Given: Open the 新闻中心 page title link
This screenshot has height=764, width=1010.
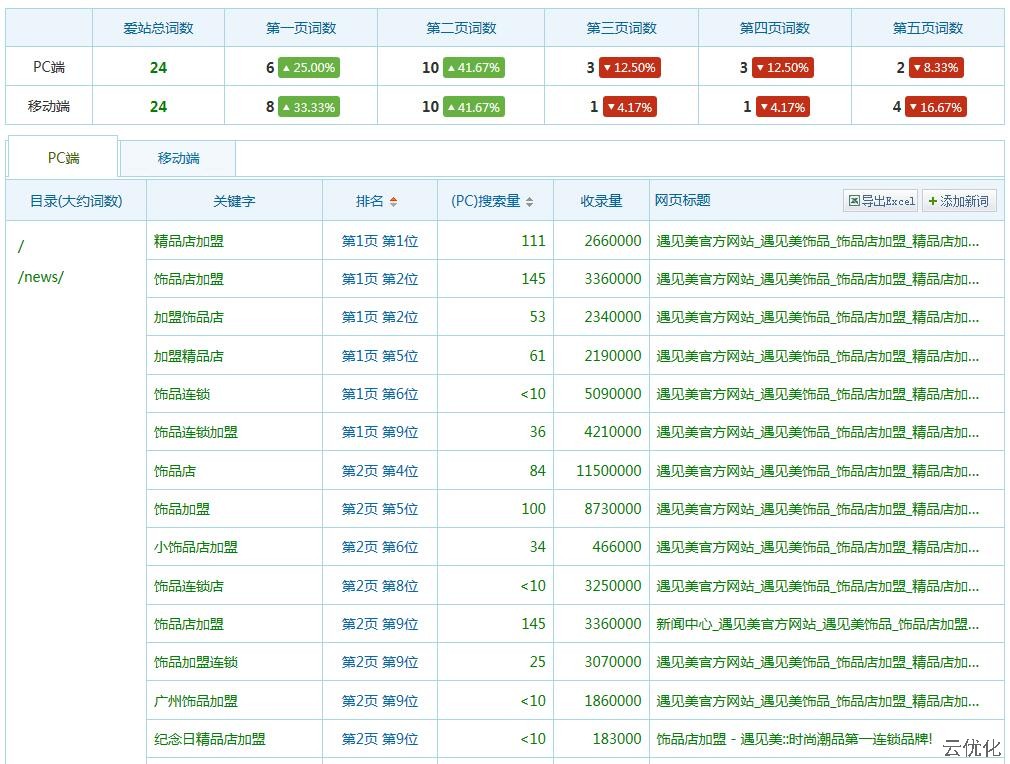Looking at the screenshot, I should [817, 624].
